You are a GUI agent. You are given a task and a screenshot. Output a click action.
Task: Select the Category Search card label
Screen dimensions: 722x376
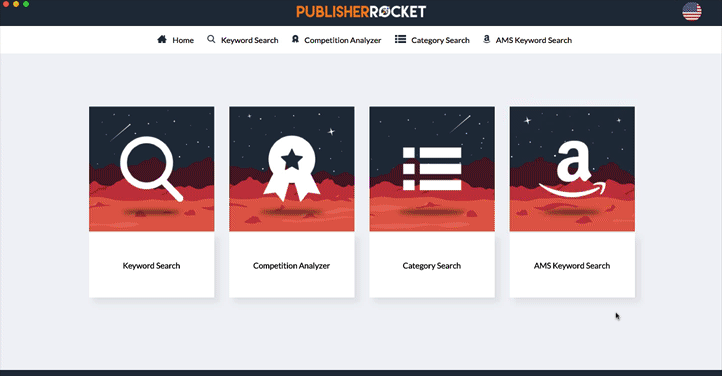(x=431, y=266)
